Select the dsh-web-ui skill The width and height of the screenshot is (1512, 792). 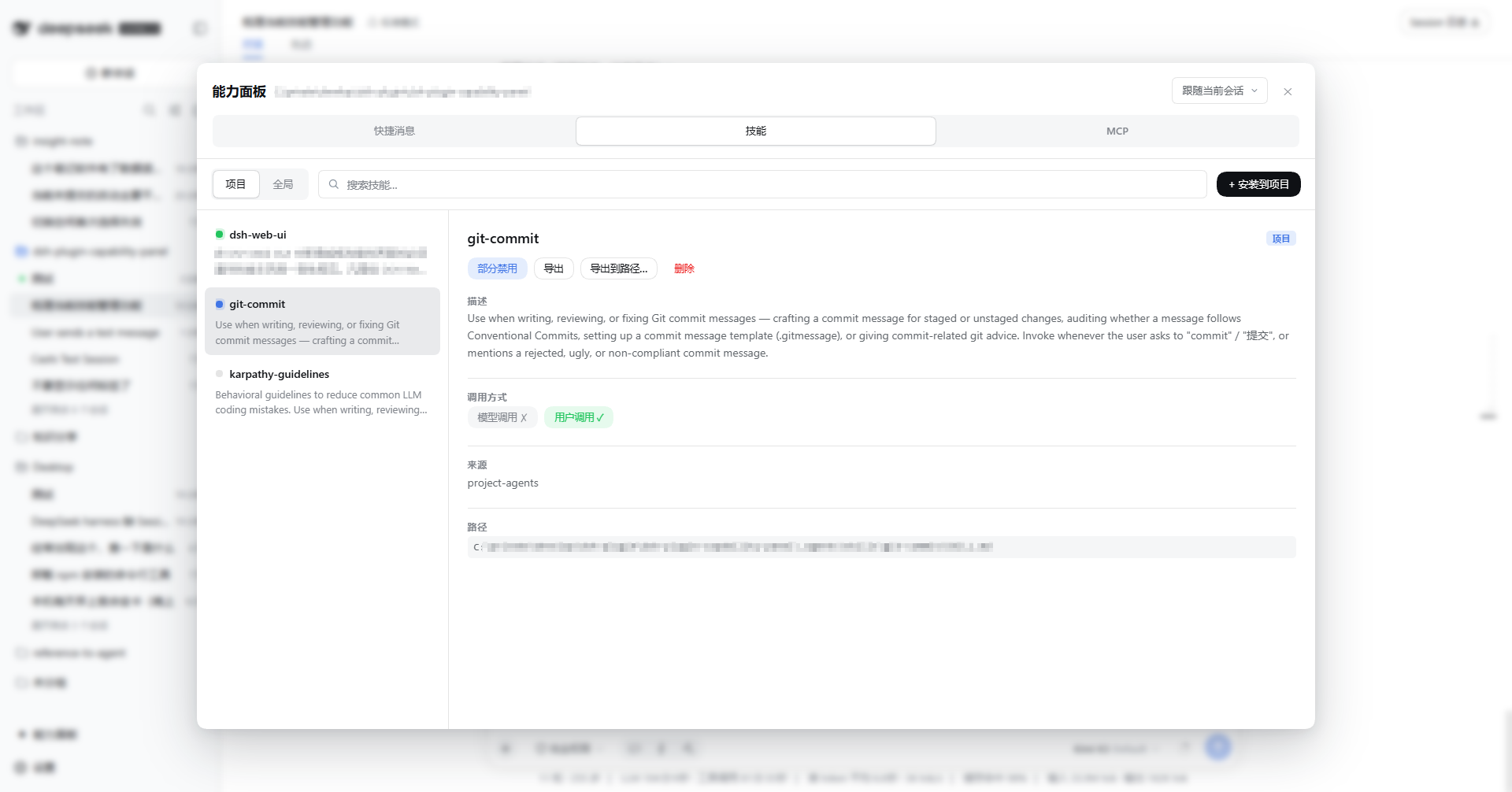tap(322, 252)
